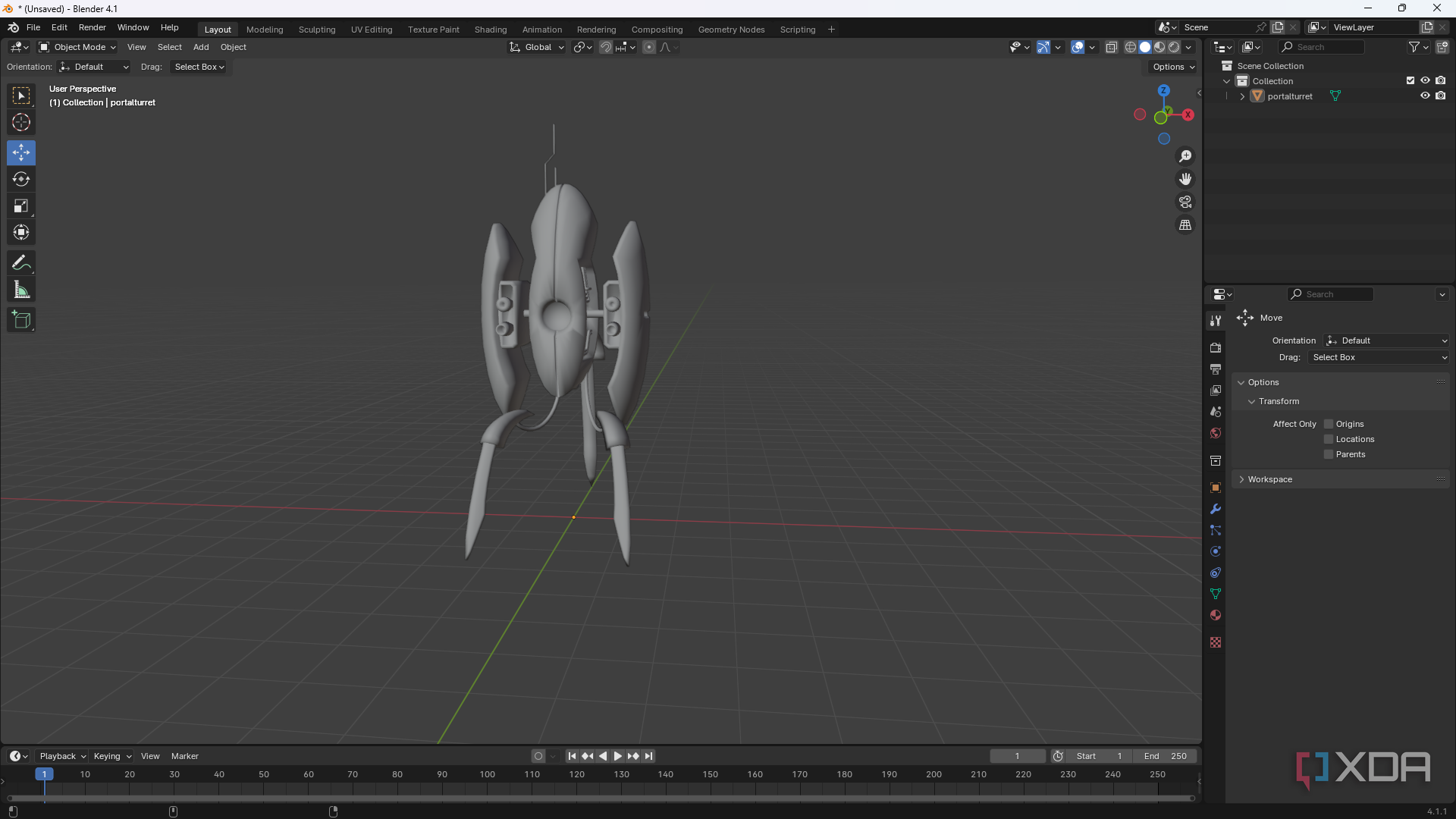Image resolution: width=1456 pixels, height=819 pixels.
Task: Click the outliner Search field
Action: (x=1321, y=47)
